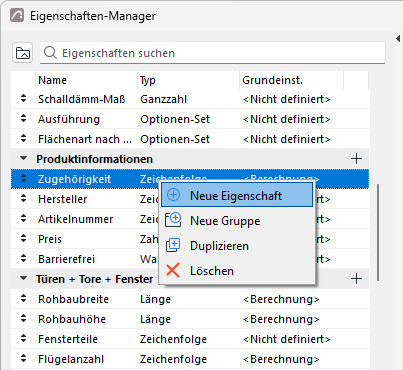403x370 pixels.
Task: Collapse the Produktinformationen group
Action: click(23, 158)
